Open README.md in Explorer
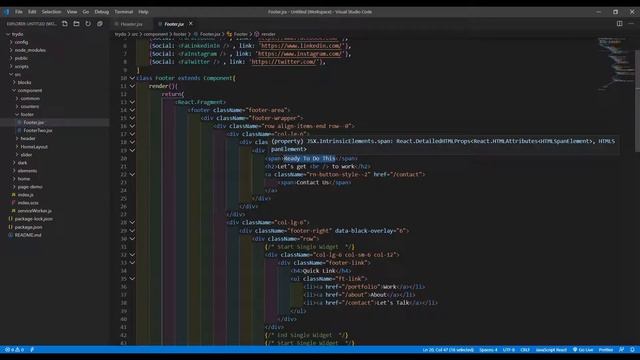Viewport: 640px width, 360px height. (28, 235)
